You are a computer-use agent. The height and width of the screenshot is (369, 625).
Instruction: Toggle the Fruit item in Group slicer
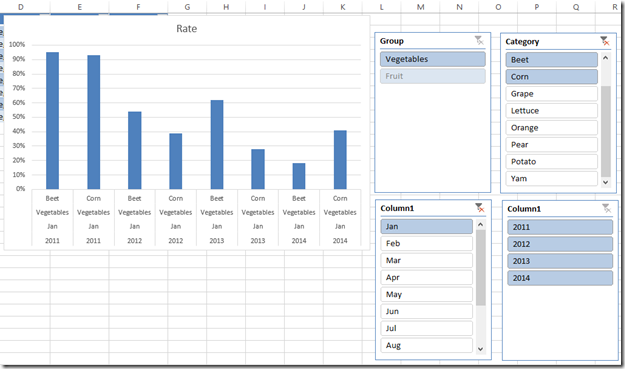(x=432, y=76)
